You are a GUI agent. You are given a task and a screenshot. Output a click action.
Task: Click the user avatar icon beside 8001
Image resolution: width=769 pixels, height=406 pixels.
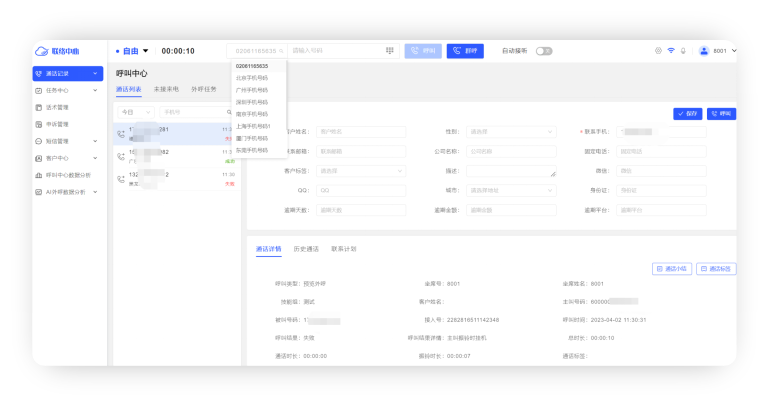(x=704, y=51)
